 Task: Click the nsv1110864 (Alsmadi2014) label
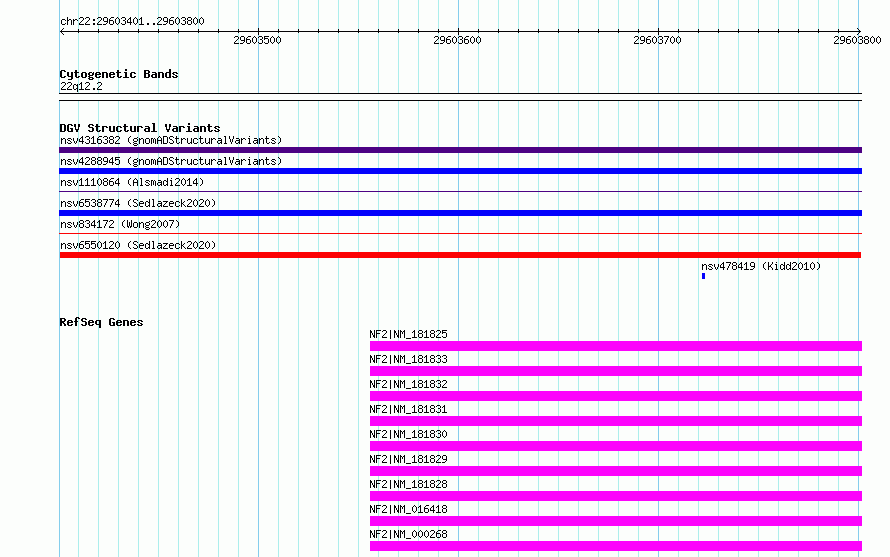(132, 182)
